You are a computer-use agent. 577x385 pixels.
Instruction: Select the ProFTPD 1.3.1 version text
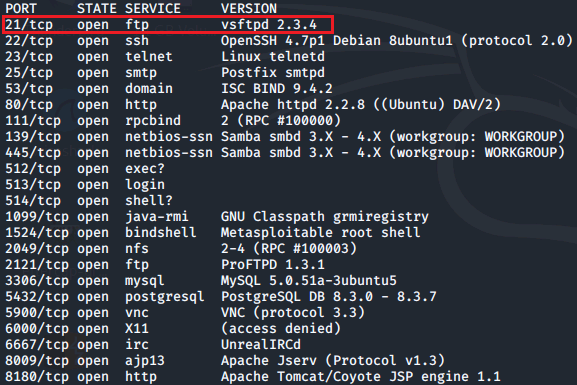coord(273,265)
